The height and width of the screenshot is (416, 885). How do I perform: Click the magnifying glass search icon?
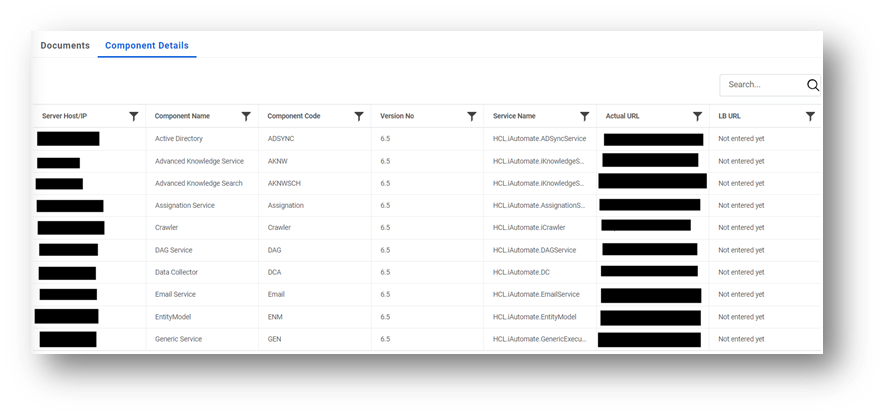[x=813, y=85]
